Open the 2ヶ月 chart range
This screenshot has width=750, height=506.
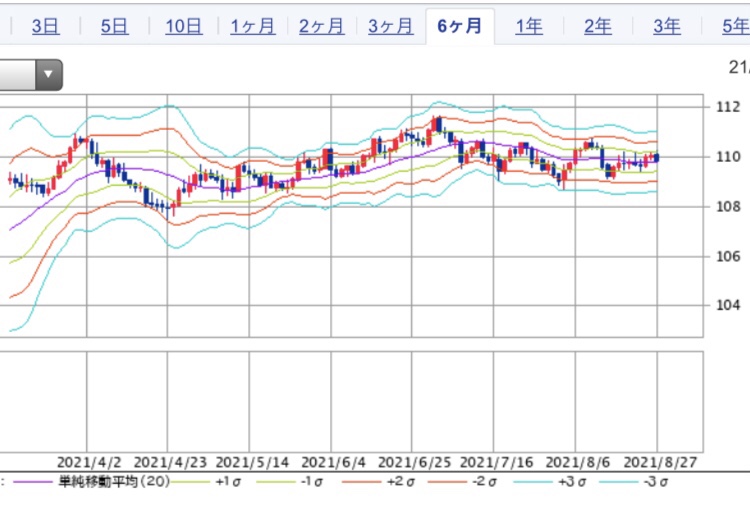coord(321,26)
